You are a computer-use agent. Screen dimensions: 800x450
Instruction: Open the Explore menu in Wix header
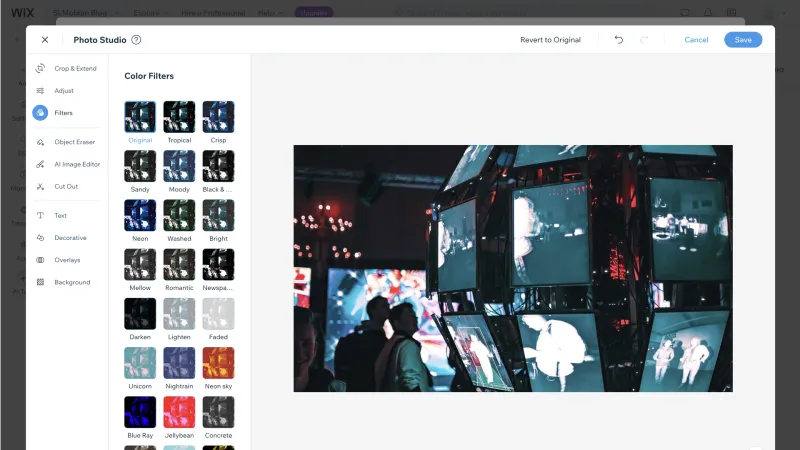tap(151, 13)
